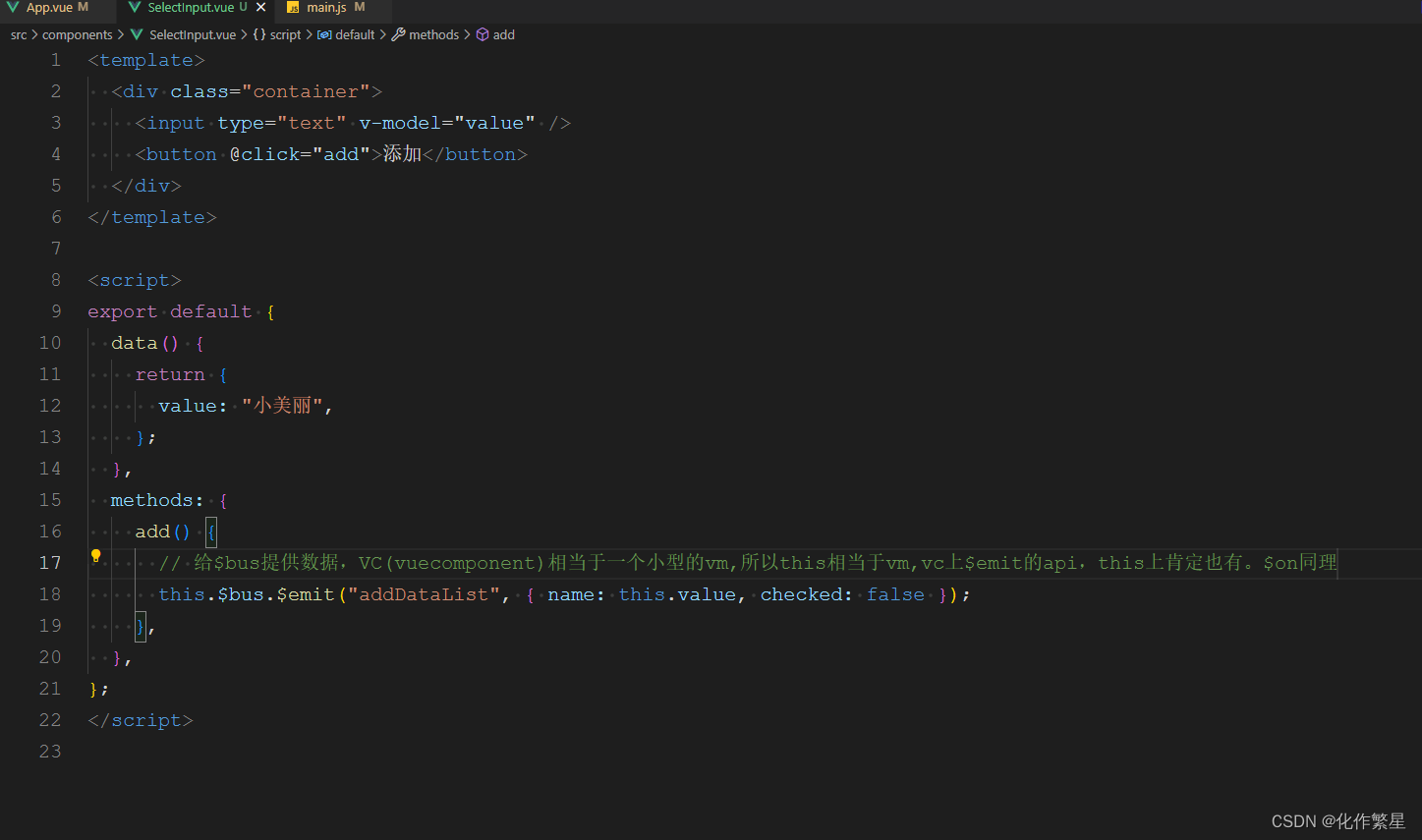Click the closing </template> tag
1422x840 pixels.
point(152,217)
